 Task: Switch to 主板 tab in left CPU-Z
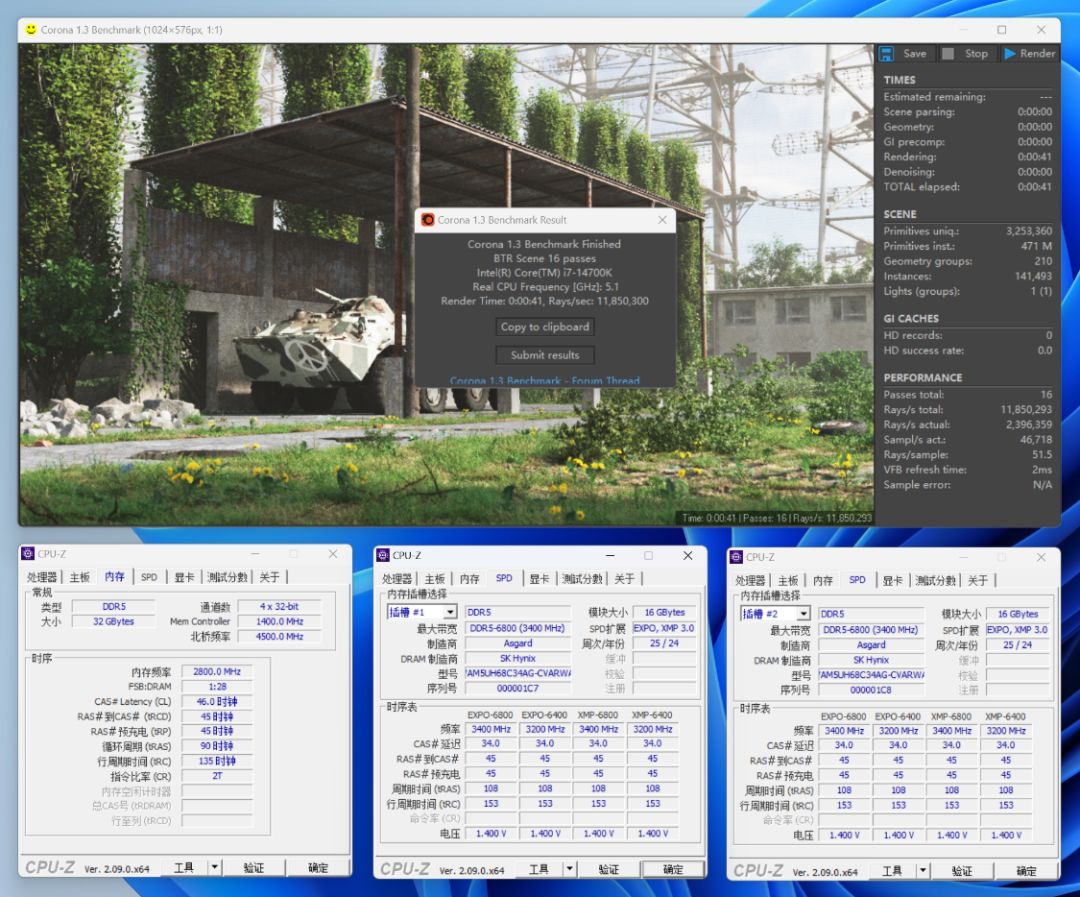(80, 577)
